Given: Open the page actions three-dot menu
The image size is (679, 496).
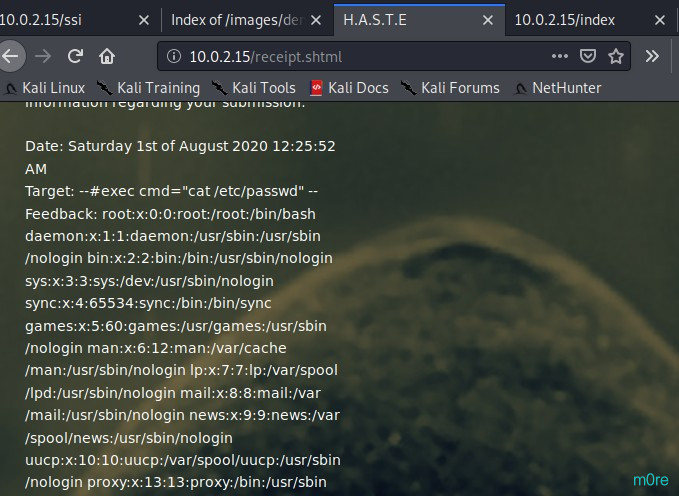Looking at the screenshot, I should tap(559, 56).
